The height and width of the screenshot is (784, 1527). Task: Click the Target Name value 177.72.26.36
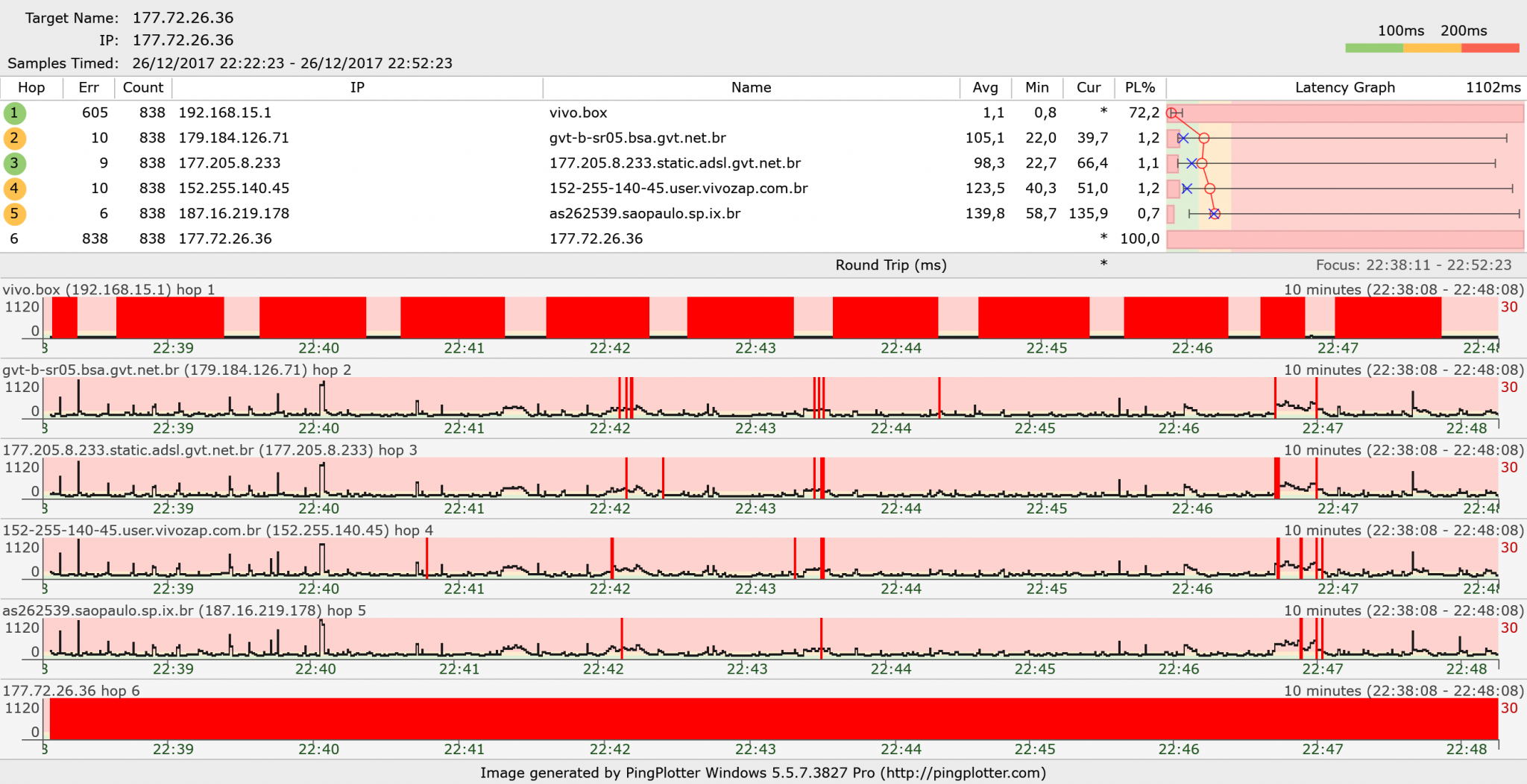[x=183, y=18]
